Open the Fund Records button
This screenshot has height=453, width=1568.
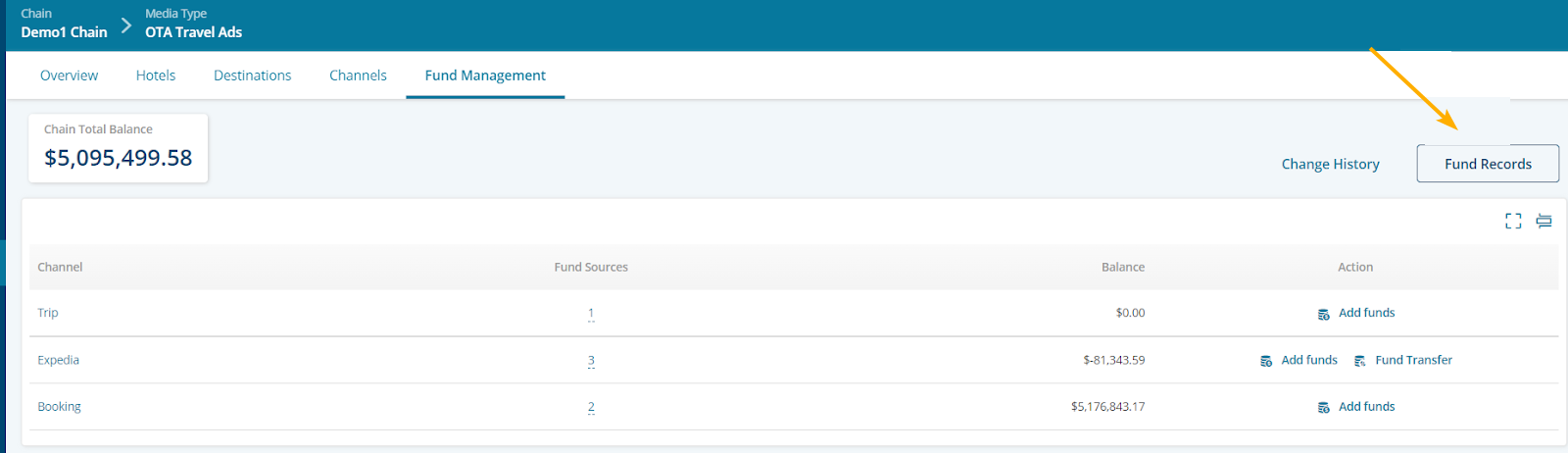[x=1488, y=164]
